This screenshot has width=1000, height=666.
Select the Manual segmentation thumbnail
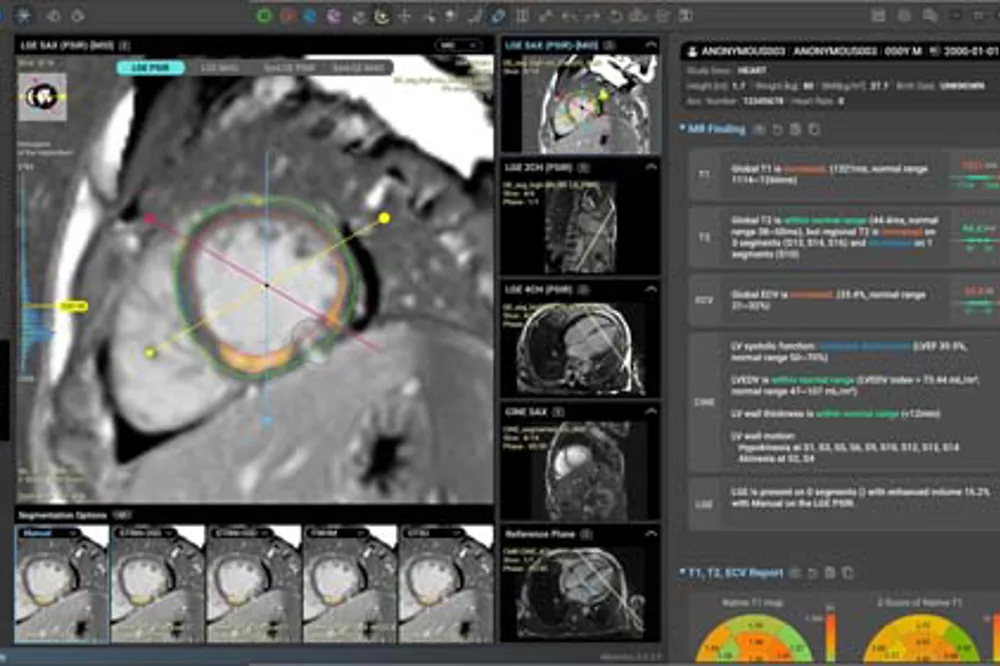[x=61, y=572]
